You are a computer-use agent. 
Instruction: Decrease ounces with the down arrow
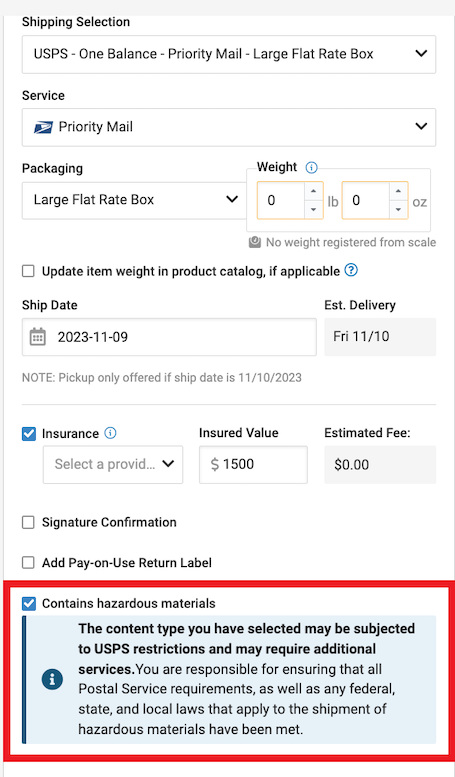[398, 209]
